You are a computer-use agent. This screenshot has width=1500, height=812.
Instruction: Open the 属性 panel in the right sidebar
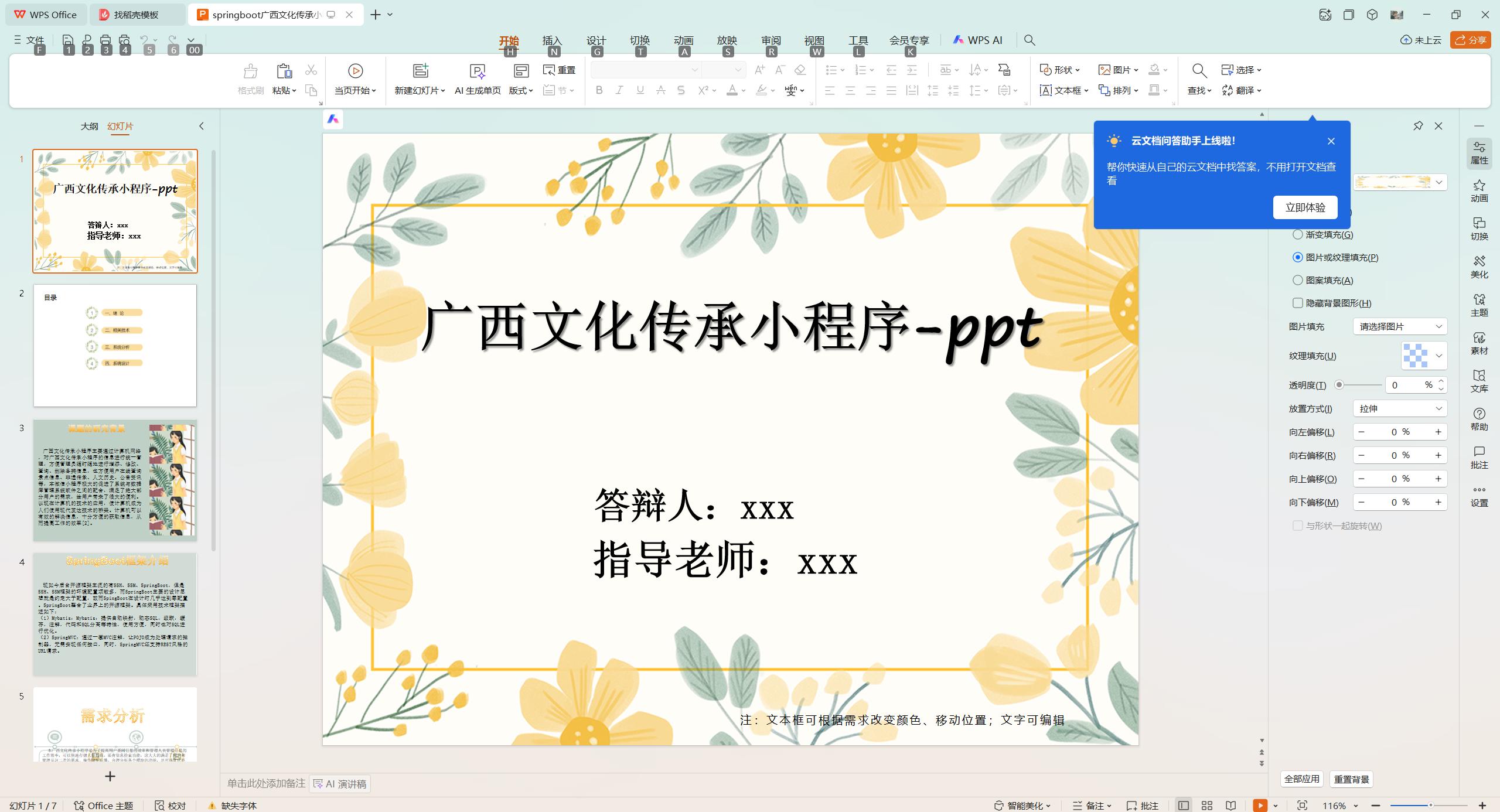pos(1479,153)
